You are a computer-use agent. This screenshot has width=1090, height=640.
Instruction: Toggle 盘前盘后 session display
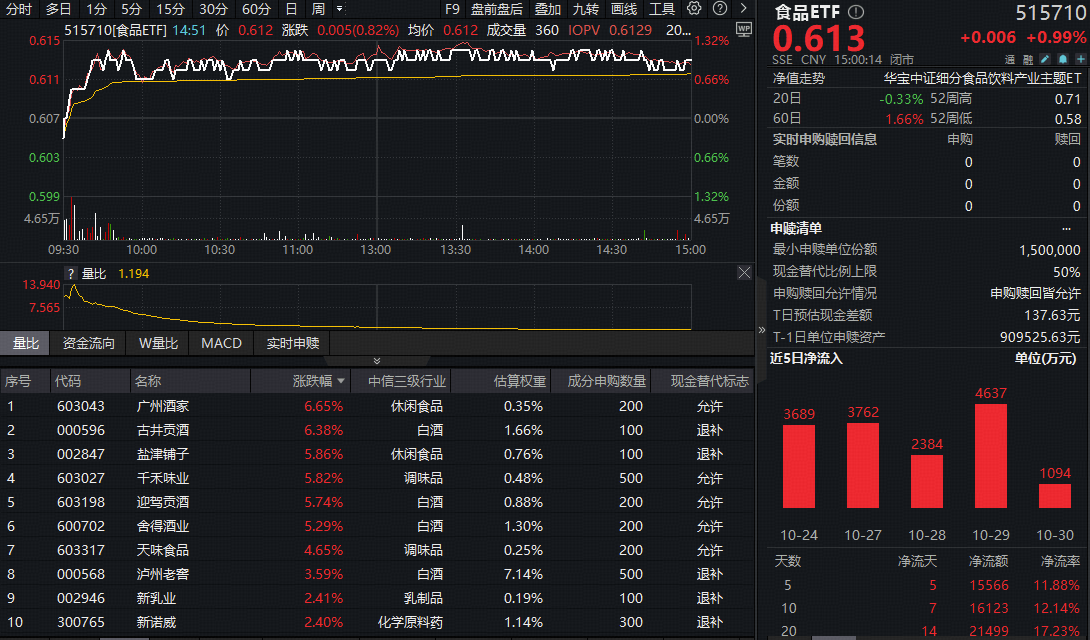[497, 9]
